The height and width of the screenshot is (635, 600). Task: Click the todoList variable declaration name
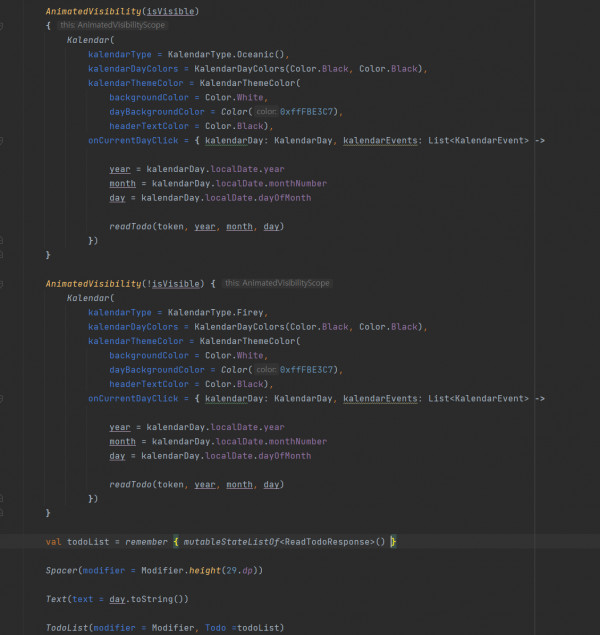[88, 541]
